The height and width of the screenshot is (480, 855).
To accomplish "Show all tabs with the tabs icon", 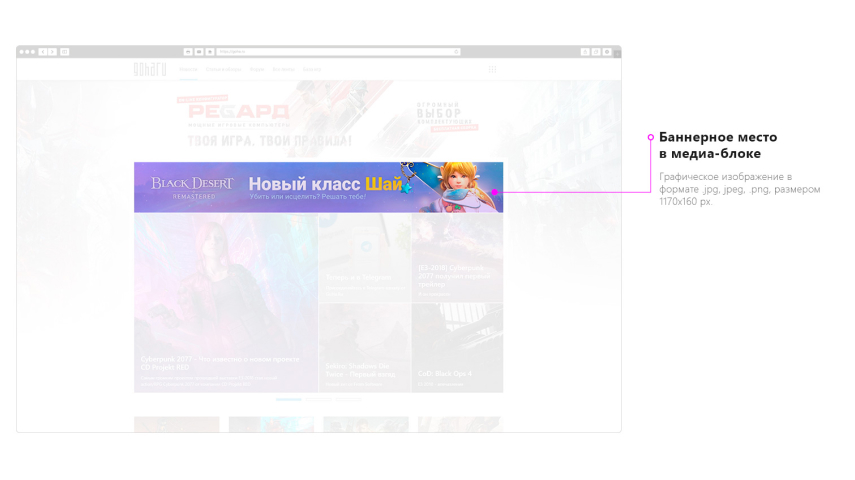I will pyautogui.click(x=595, y=52).
